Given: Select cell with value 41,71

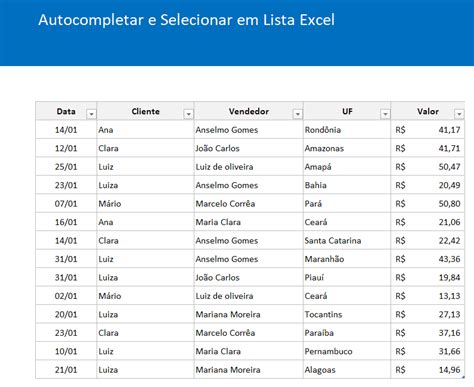Looking at the screenshot, I should (x=428, y=148).
